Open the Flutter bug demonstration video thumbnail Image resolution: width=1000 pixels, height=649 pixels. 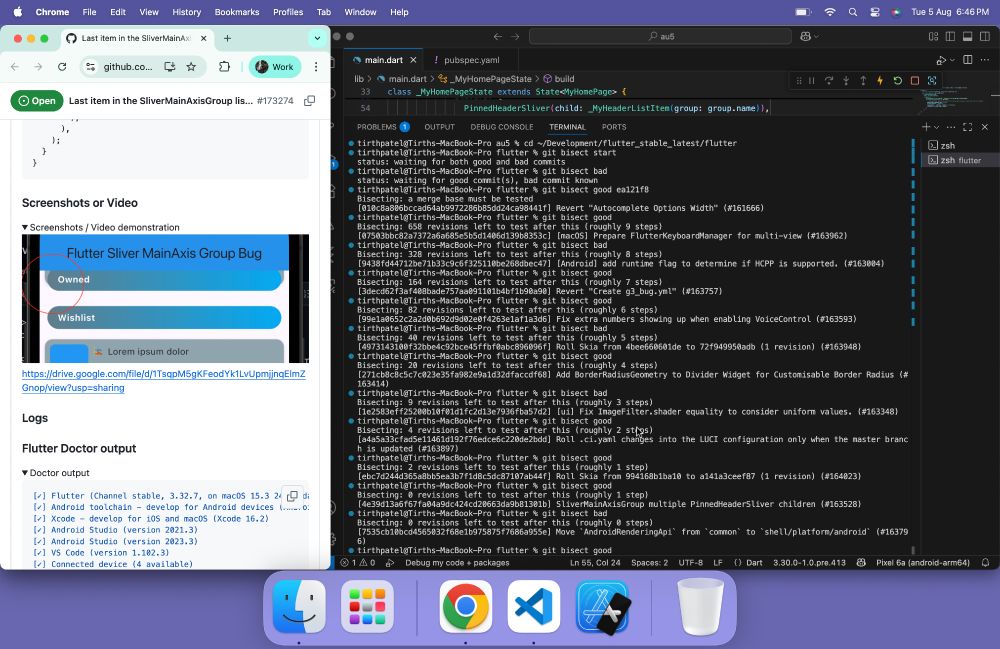(x=165, y=298)
